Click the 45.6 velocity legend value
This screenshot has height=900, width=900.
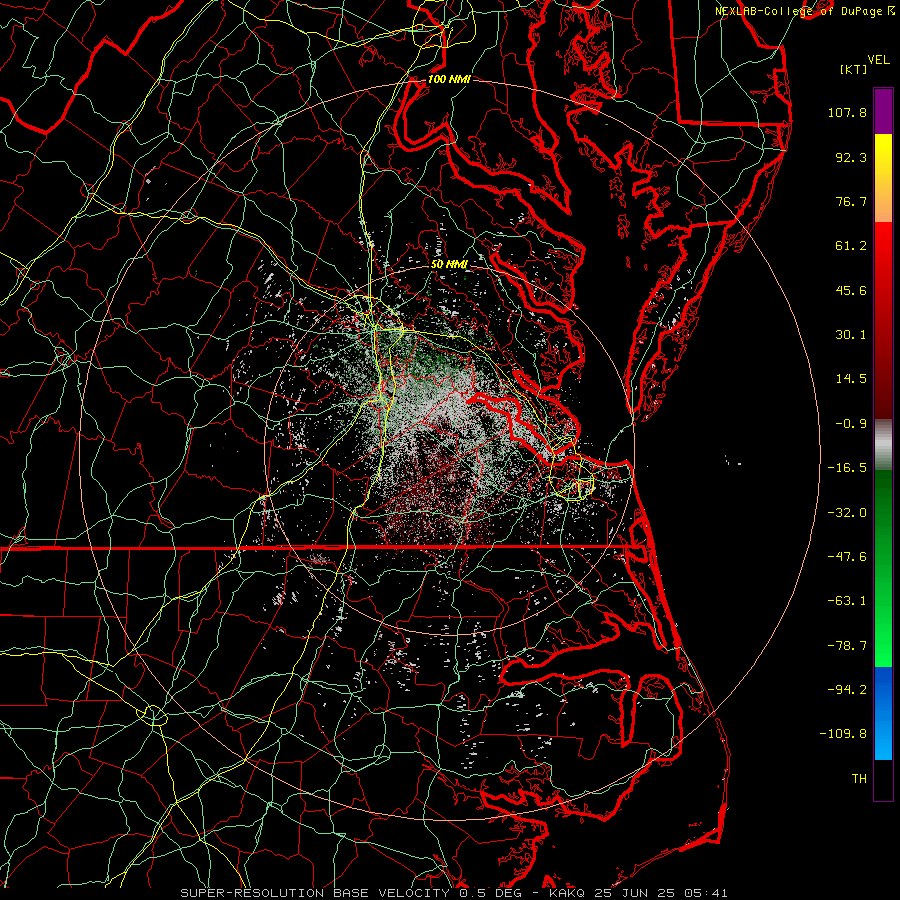[851, 290]
